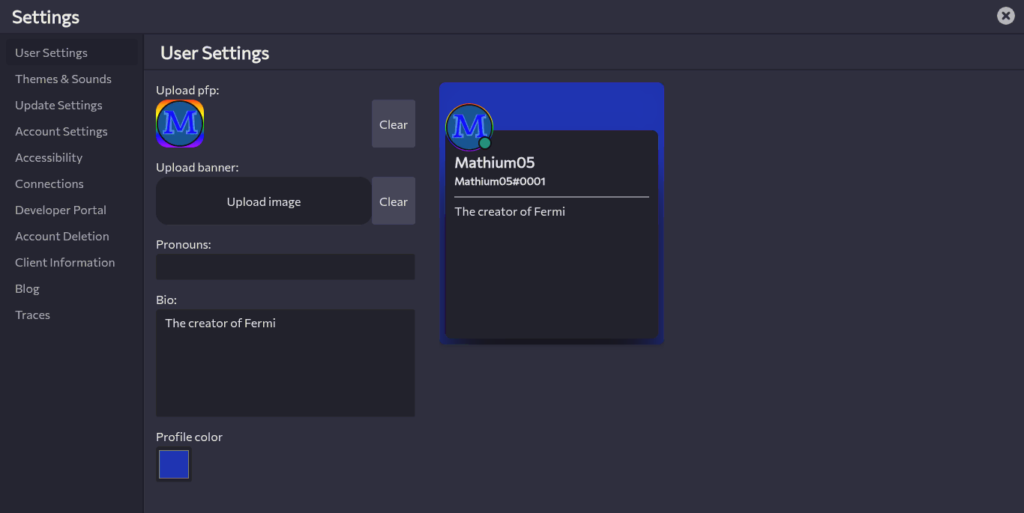Focus the Pronouns text field
This screenshot has height=513, width=1024.
[x=285, y=267]
